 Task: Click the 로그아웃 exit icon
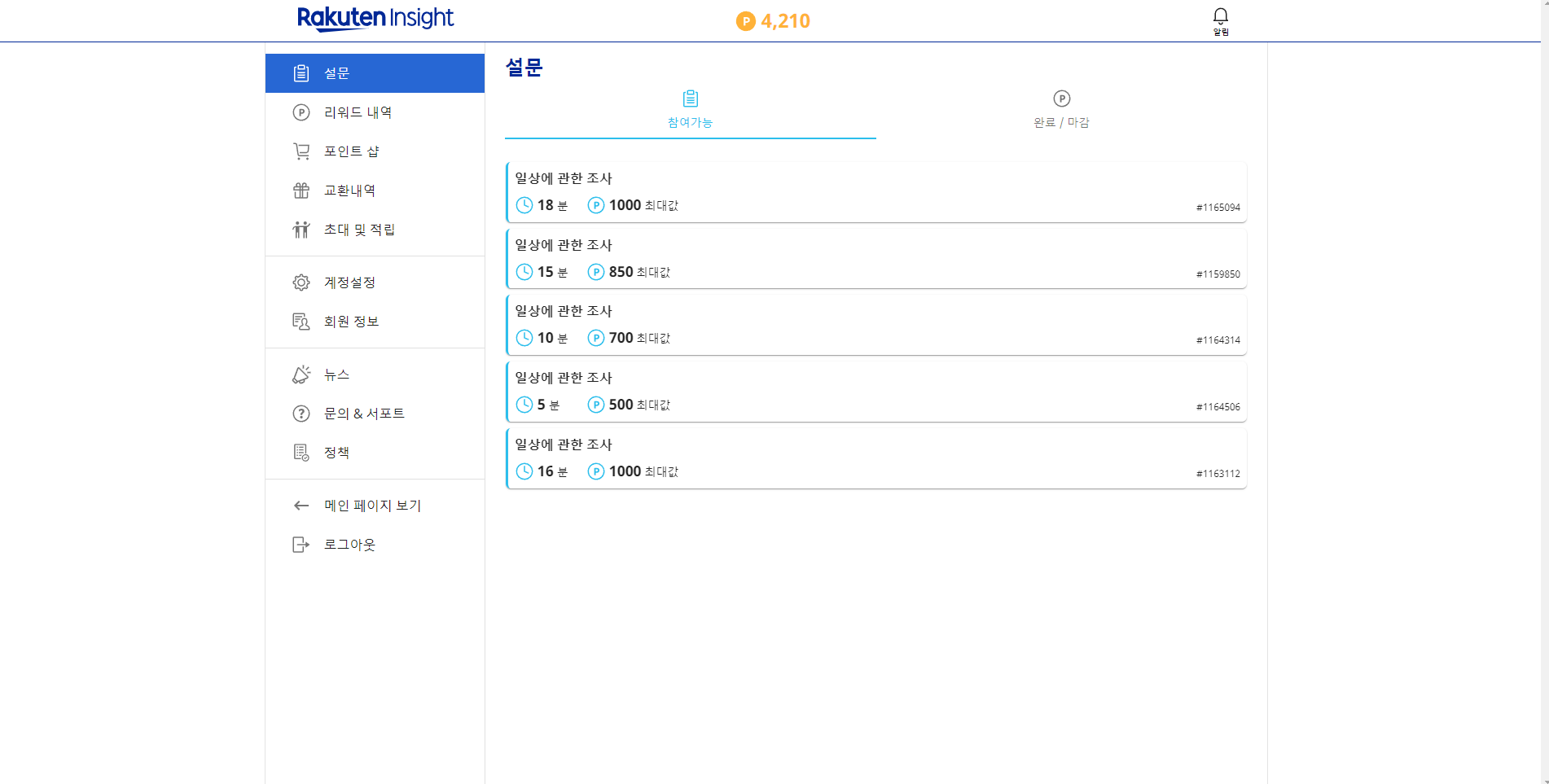coord(301,545)
